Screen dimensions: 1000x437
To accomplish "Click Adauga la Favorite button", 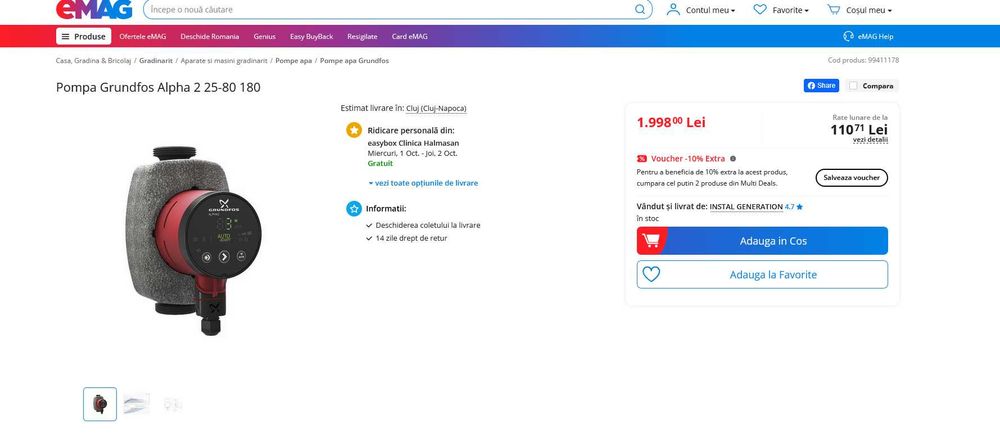I will click(762, 274).
